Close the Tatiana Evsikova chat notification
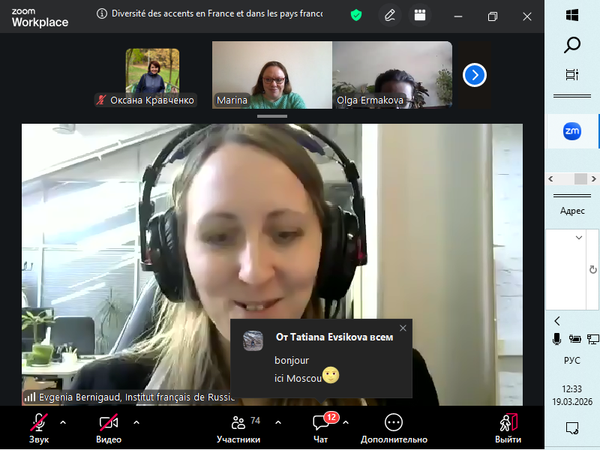The image size is (600, 450). tap(403, 328)
